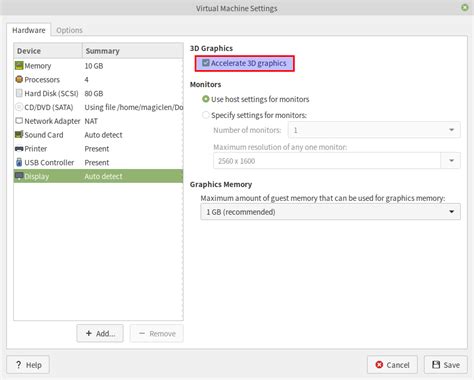474x380 pixels.
Task: Click the Summary column header
Action: click(x=133, y=51)
